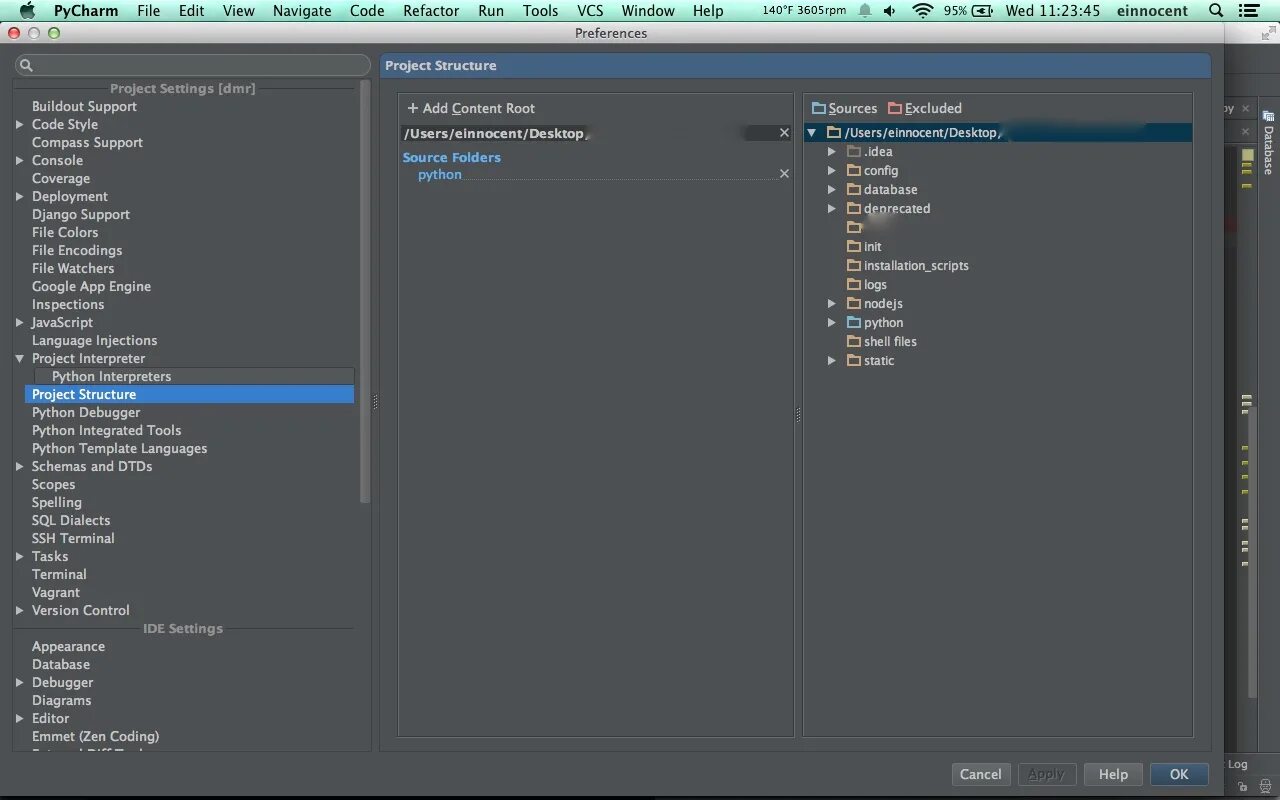Viewport: 1280px width, 800px height.
Task: Select Django Support settings
Action: (x=81, y=214)
